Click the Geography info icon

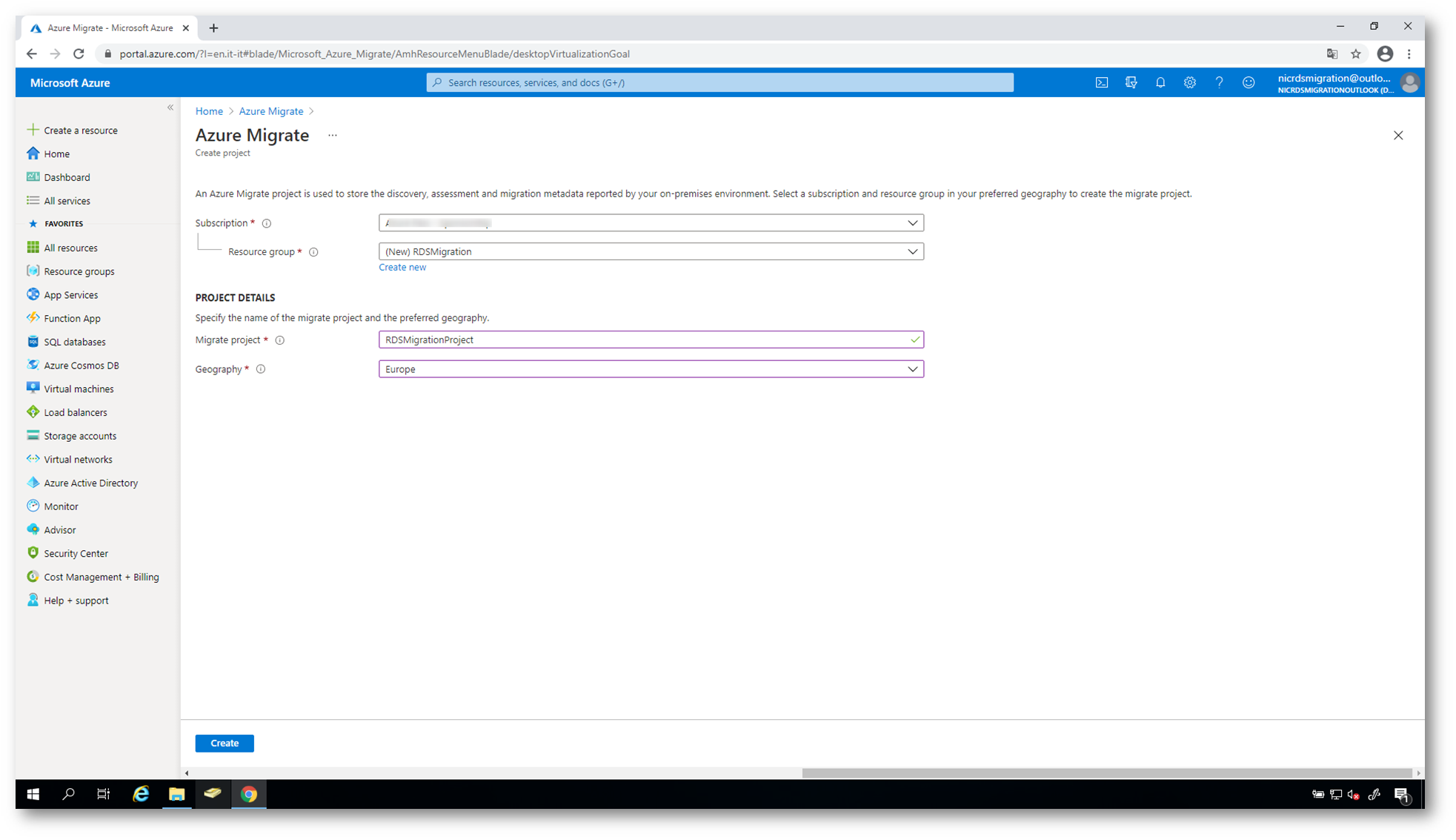[261, 369]
